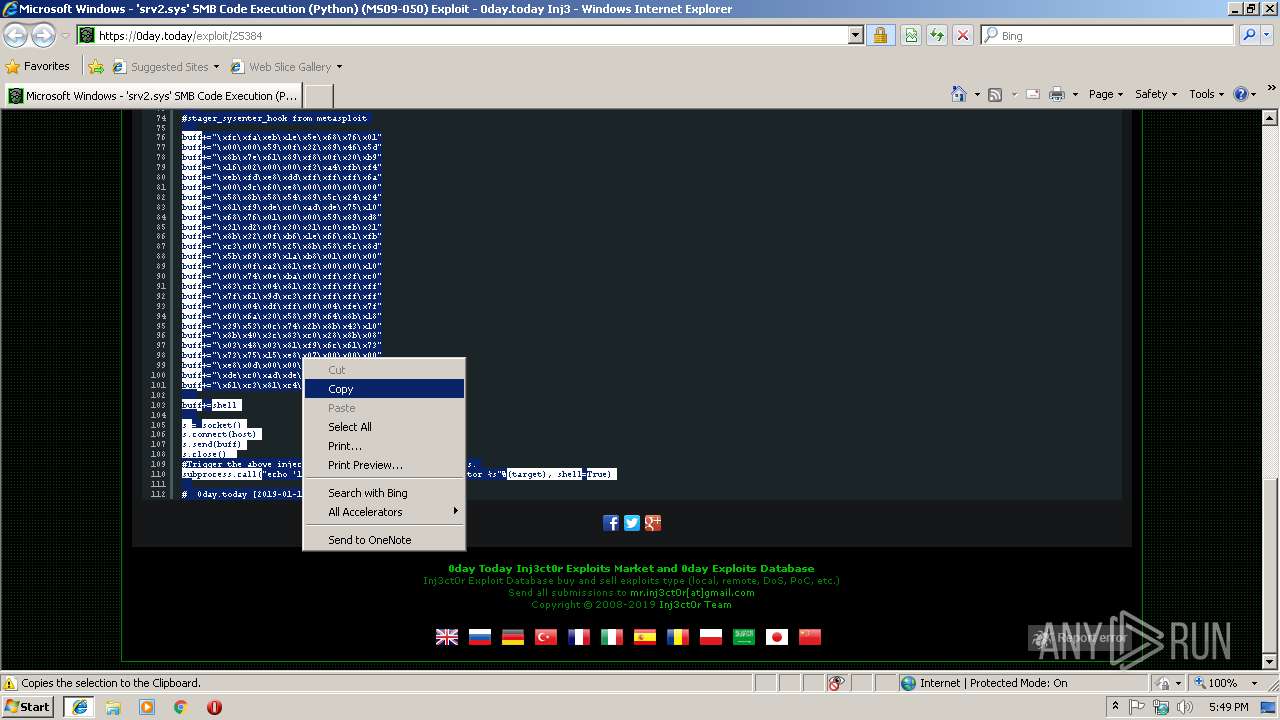
Task: Click 0day Today Inj3ct0r Exploits Market heading
Action: point(631,569)
